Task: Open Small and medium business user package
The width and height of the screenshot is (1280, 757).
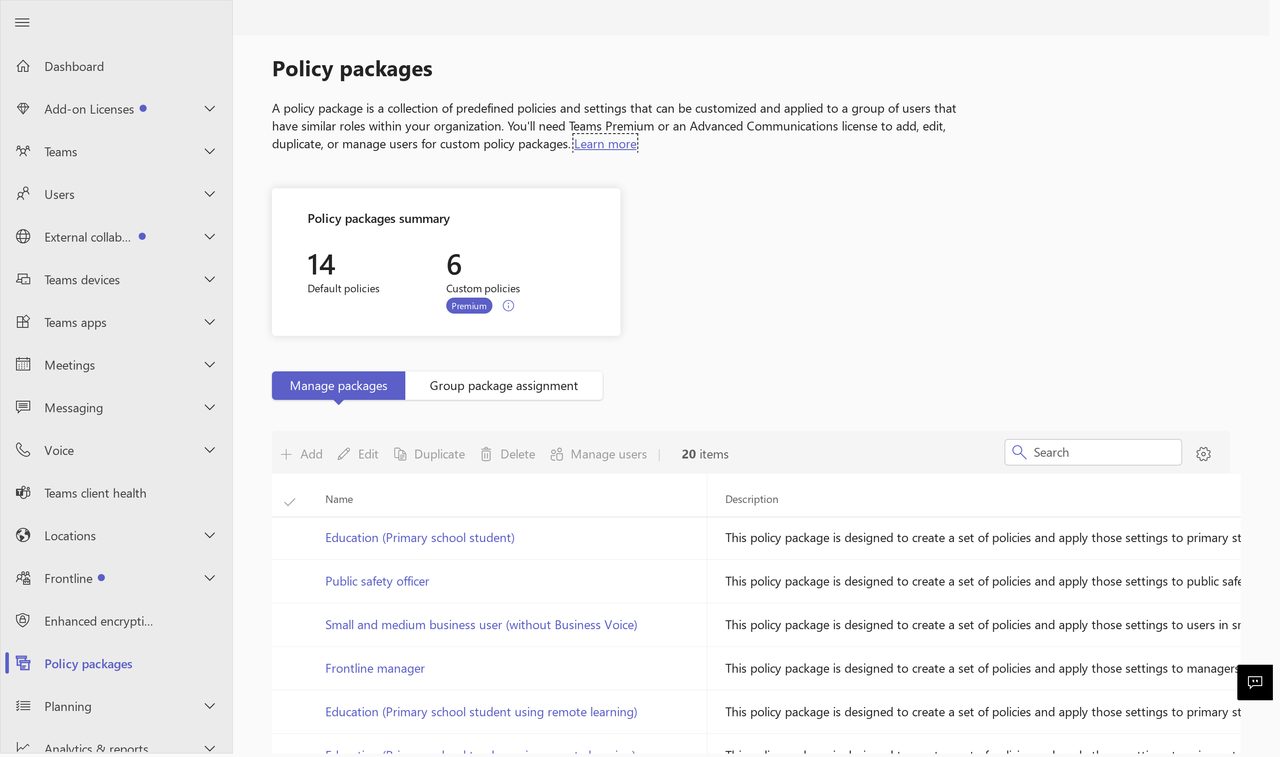Action: [x=481, y=625]
